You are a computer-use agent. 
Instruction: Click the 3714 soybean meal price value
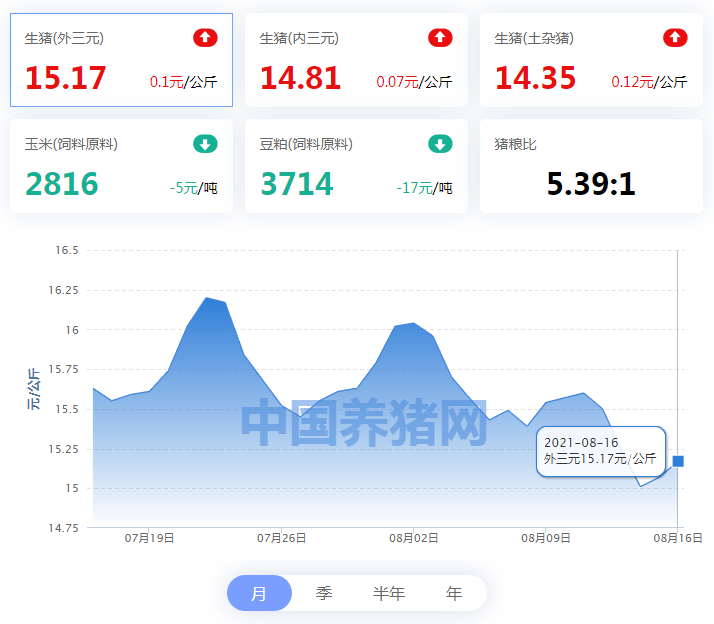coord(297,184)
